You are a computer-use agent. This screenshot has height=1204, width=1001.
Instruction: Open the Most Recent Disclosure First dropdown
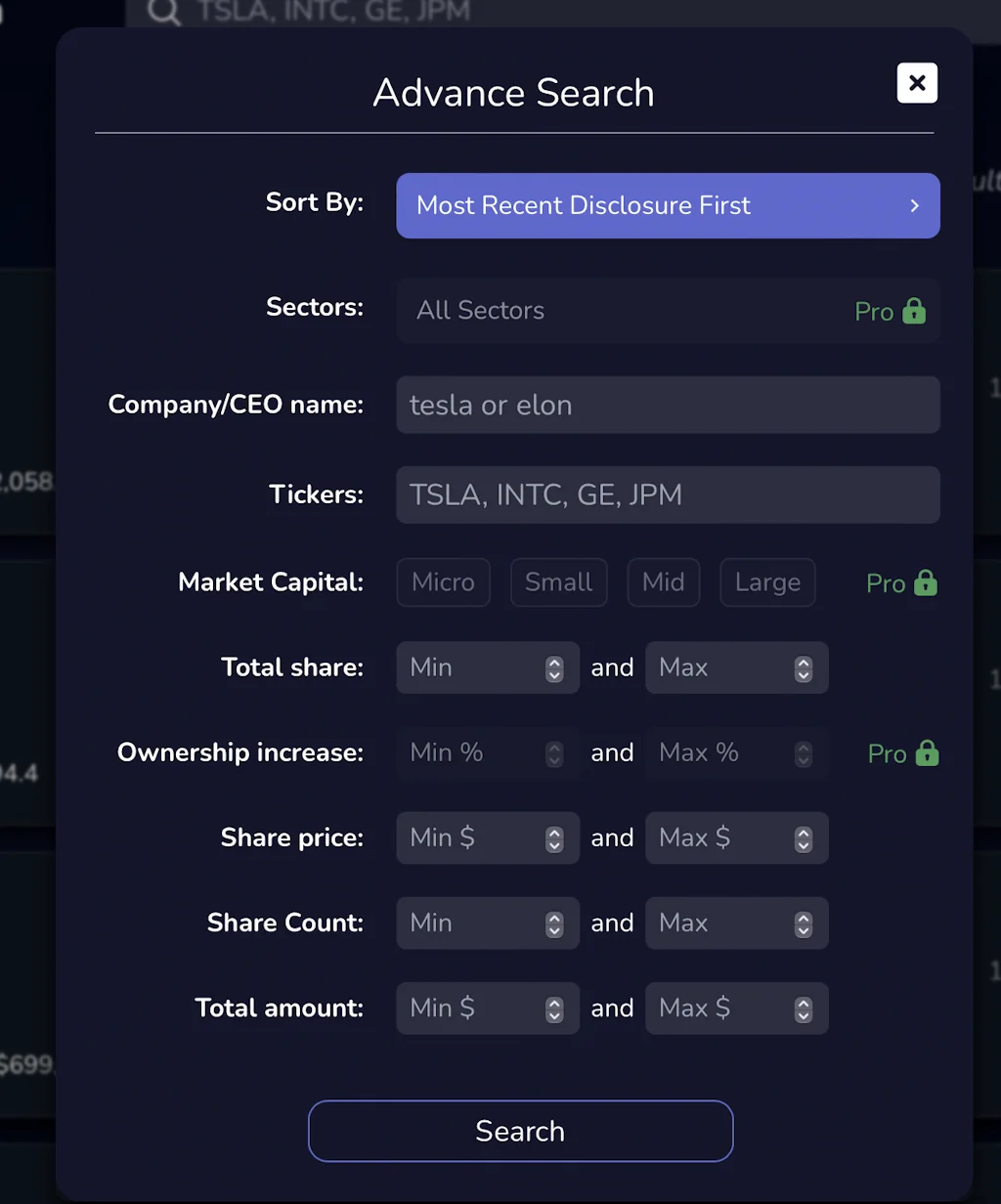pyautogui.click(x=668, y=205)
